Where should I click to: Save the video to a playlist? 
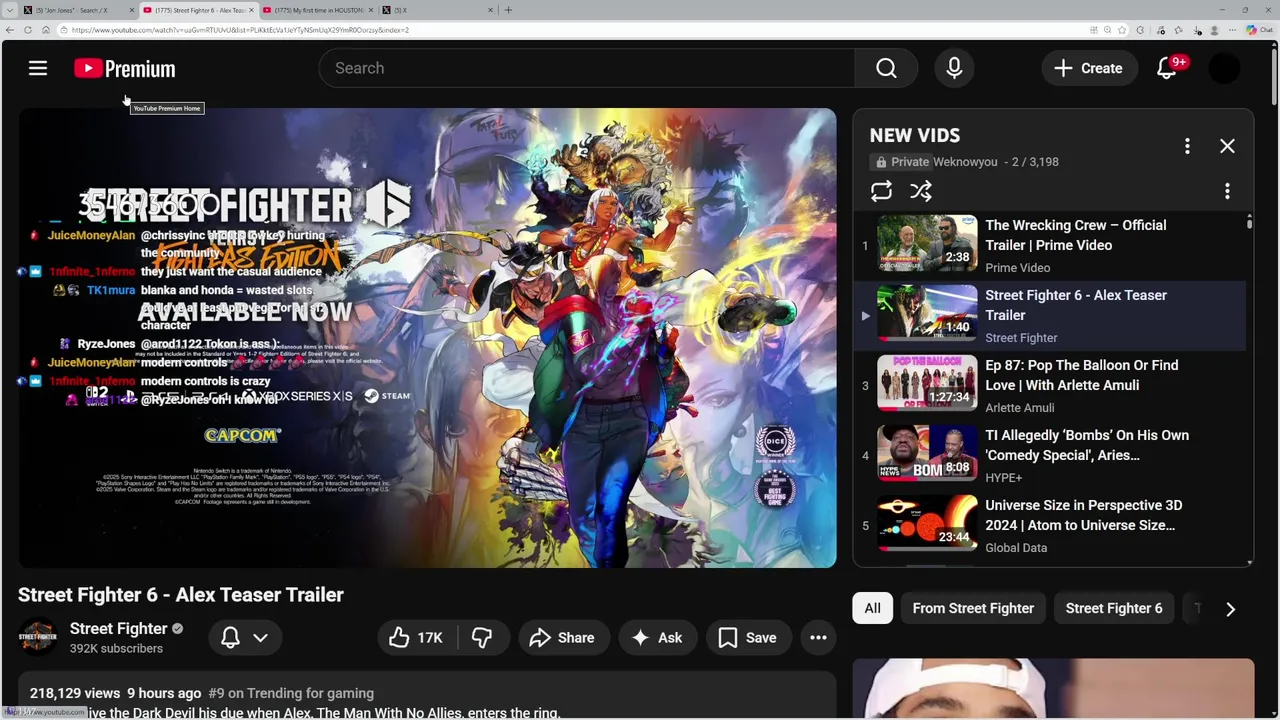click(747, 637)
